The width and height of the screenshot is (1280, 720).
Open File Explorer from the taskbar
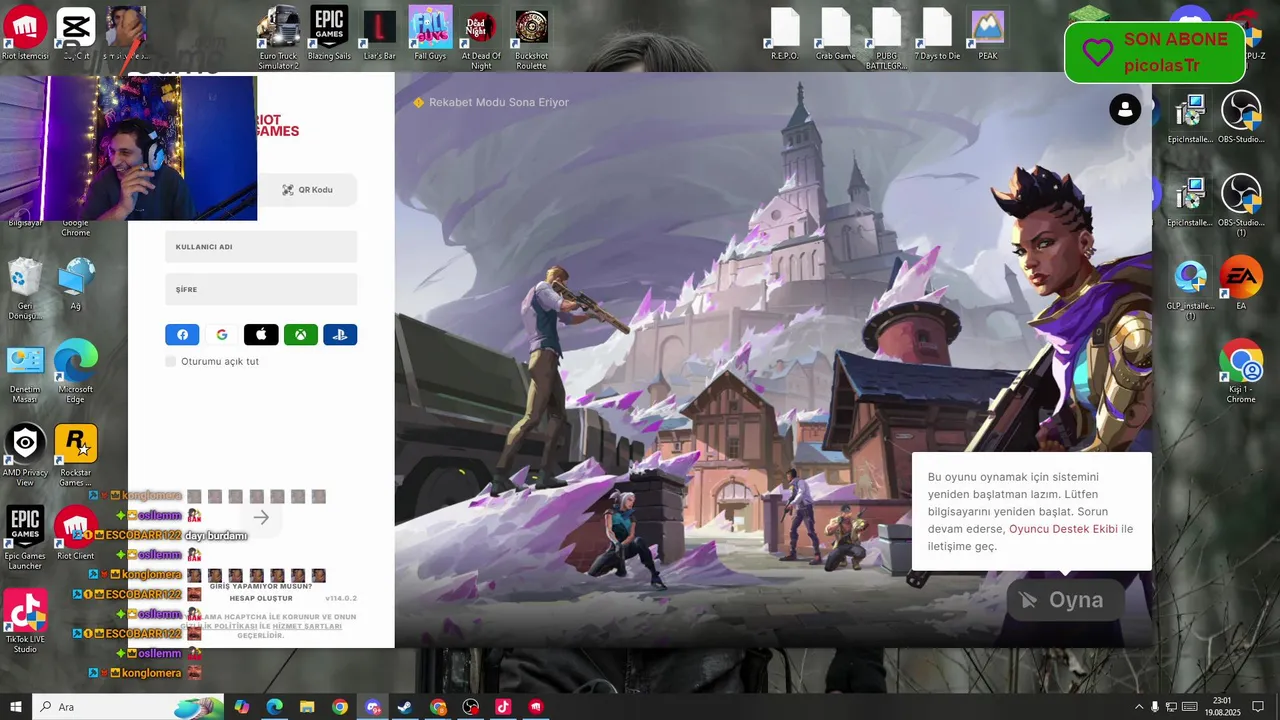[307, 707]
